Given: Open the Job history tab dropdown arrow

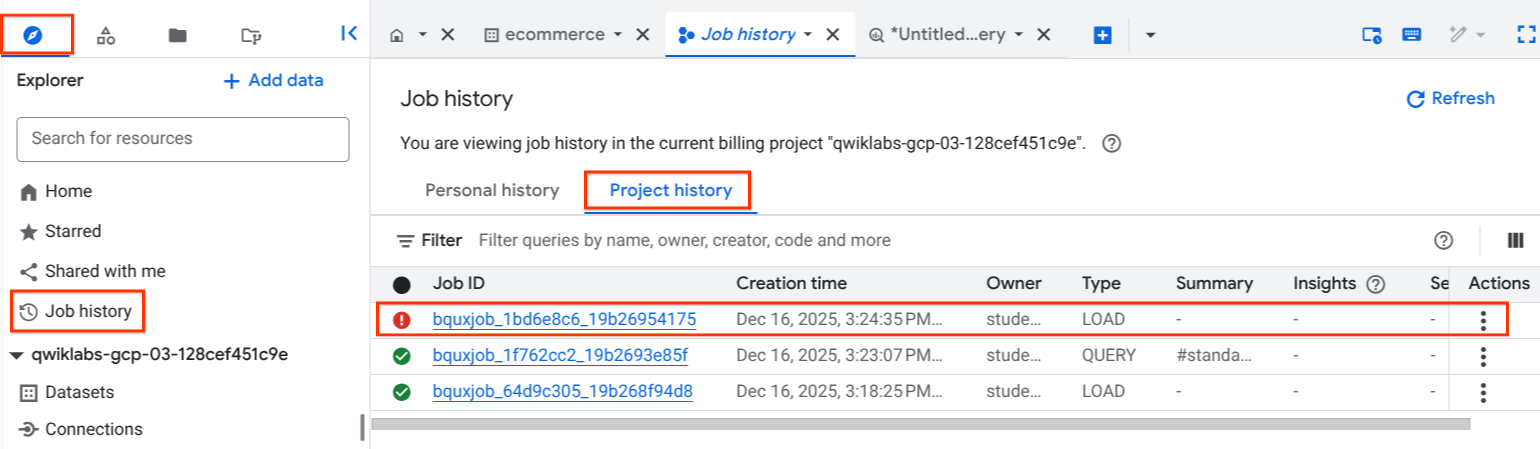Looking at the screenshot, I should pos(808,35).
